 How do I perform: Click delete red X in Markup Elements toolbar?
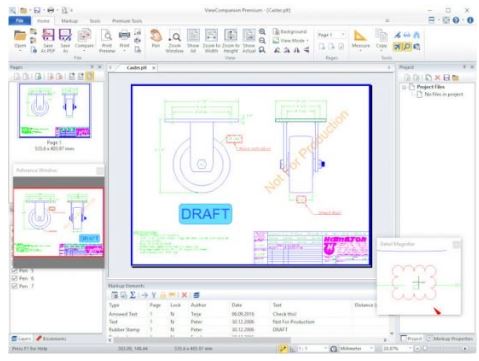click(x=184, y=295)
